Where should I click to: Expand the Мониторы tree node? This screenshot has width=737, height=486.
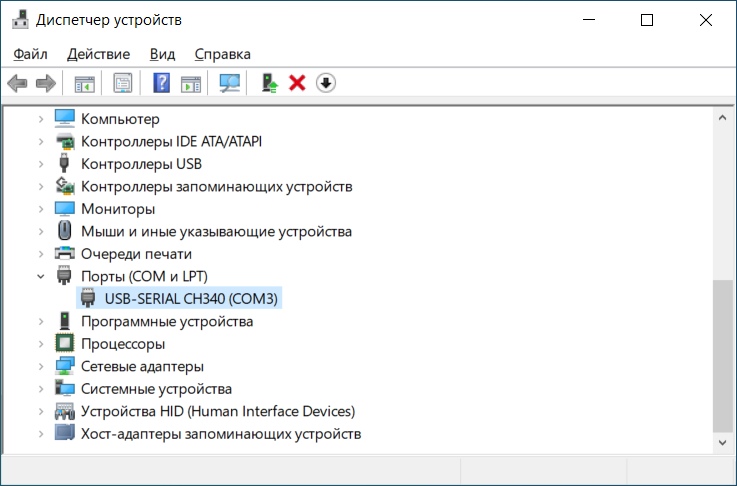click(x=41, y=208)
